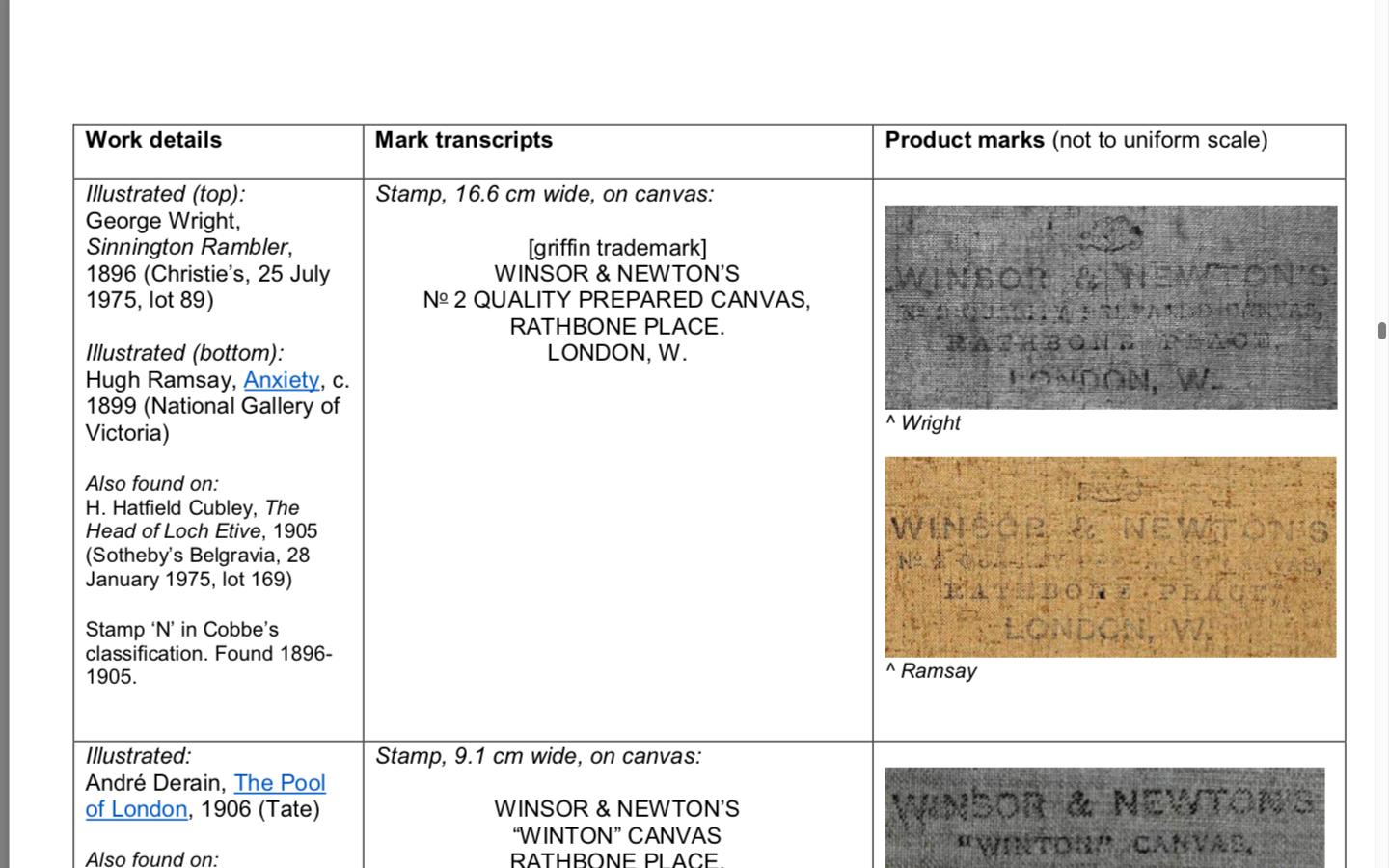The width and height of the screenshot is (1389, 868).
Task: Click the '^ Wright' image caption
Action: coord(923,423)
